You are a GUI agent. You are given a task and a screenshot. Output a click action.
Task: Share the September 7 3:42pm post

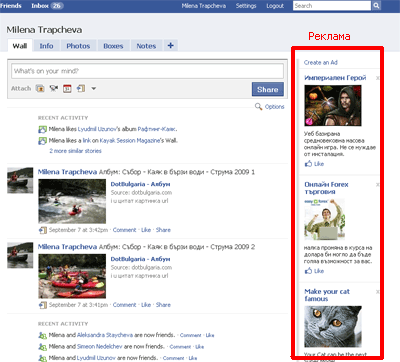[163, 230]
